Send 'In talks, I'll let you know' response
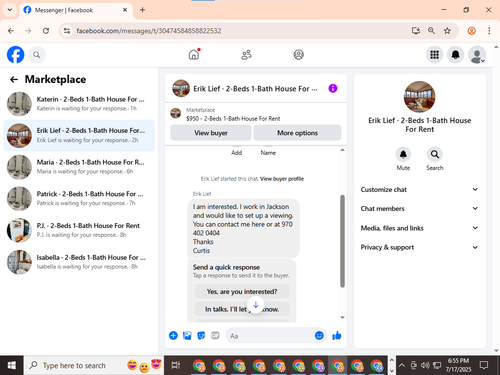500x375 pixels. tap(242, 309)
